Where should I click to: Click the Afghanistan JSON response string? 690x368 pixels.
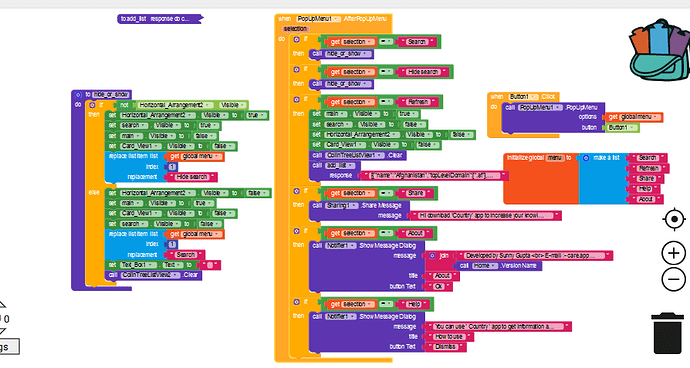click(434, 176)
